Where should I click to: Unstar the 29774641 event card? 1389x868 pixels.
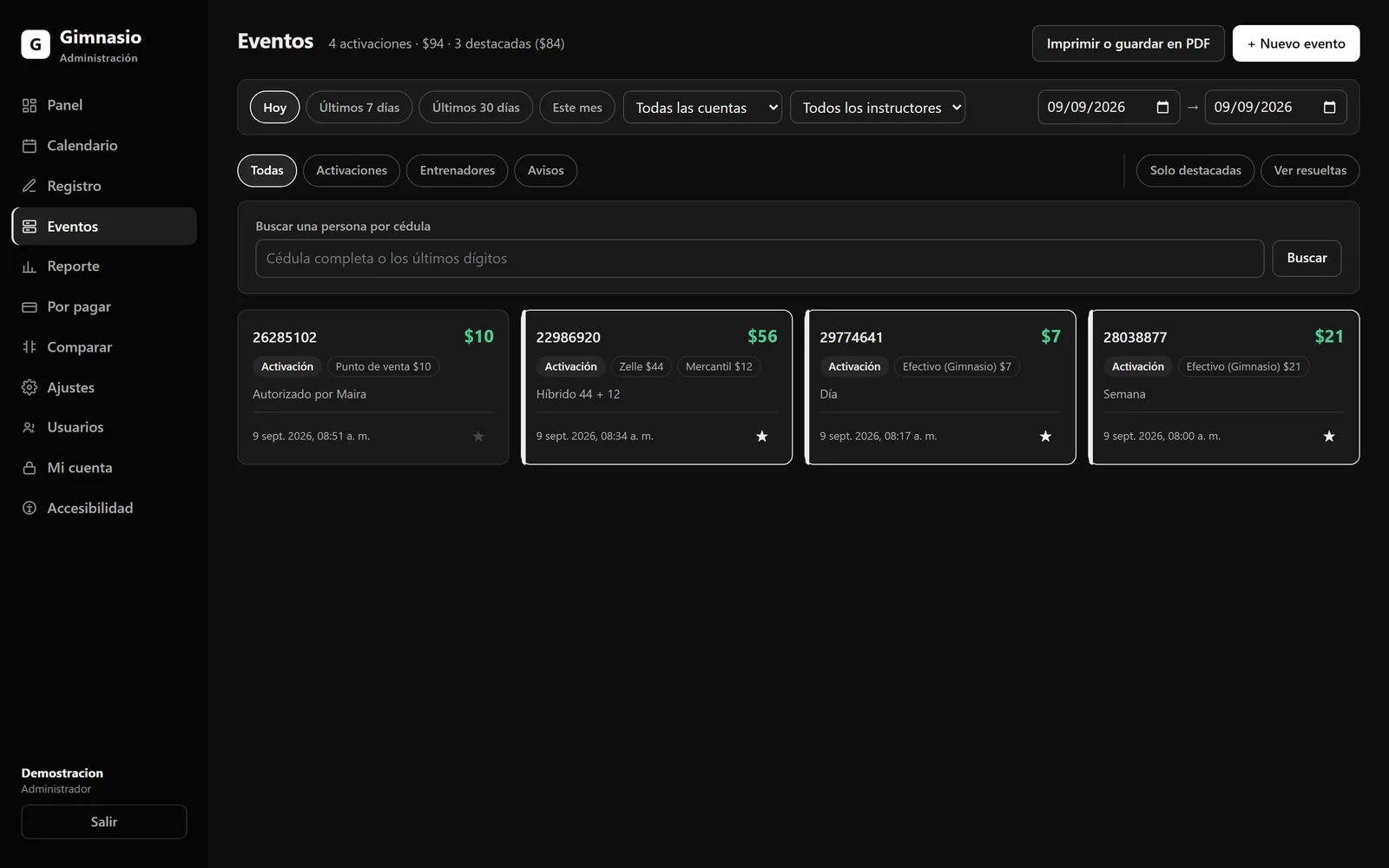1045,437
